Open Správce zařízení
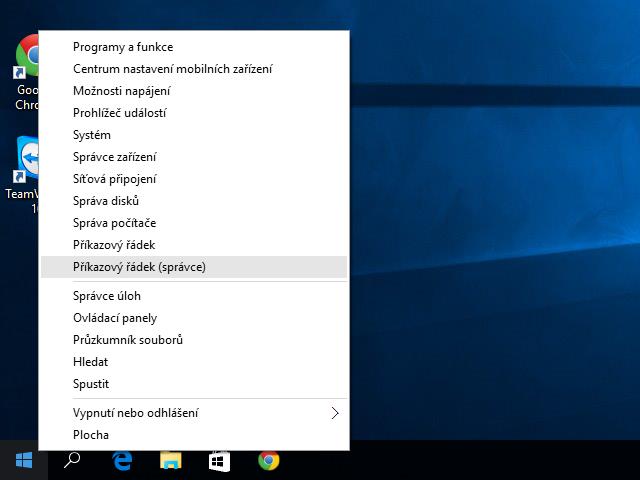This screenshot has height=480, width=640. click(x=114, y=157)
